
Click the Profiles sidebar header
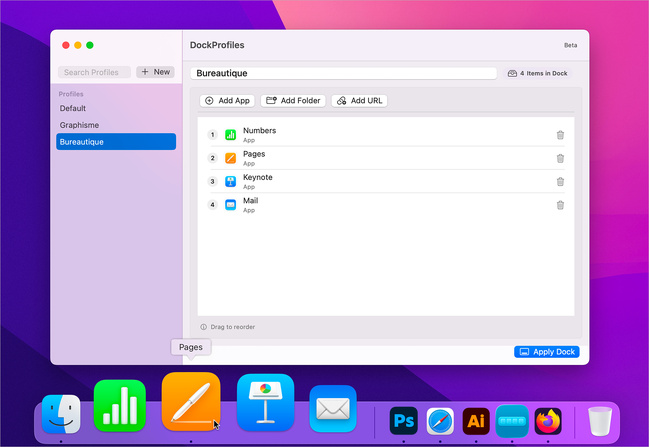pos(71,94)
